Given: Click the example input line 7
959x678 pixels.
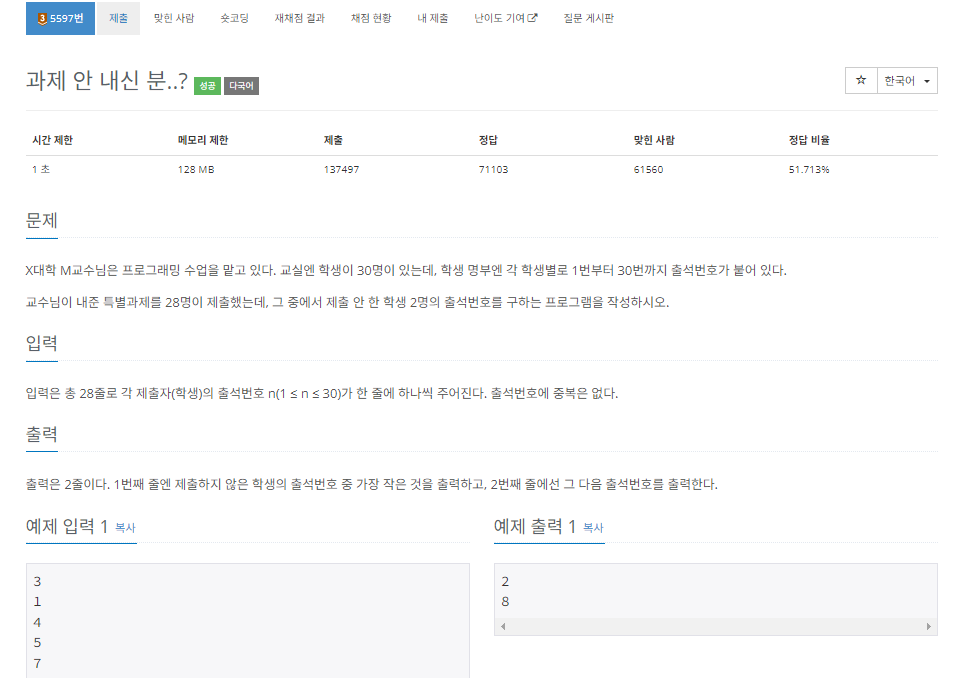Looking at the screenshot, I should point(37,663).
